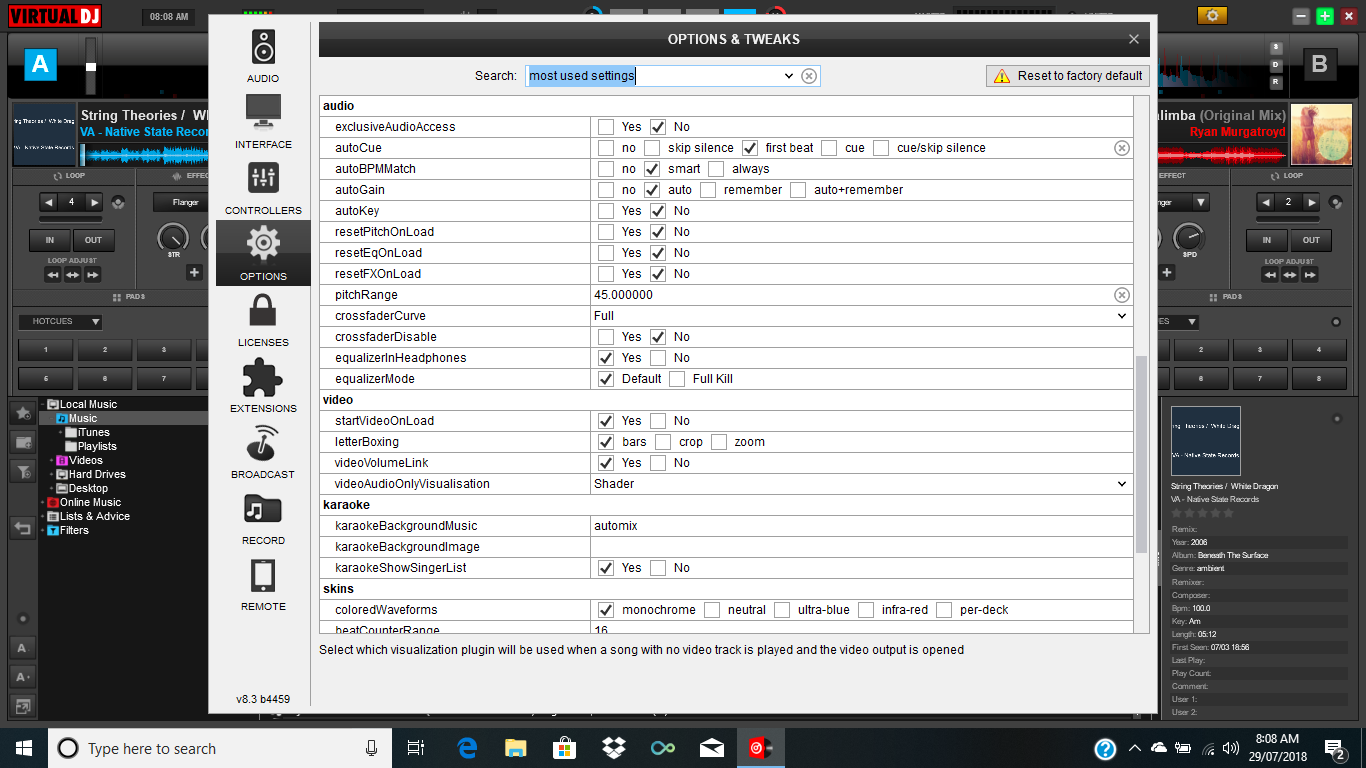This screenshot has height=768, width=1366.
Task: Enable autoKey Yes checkbox
Action: [x=606, y=211]
